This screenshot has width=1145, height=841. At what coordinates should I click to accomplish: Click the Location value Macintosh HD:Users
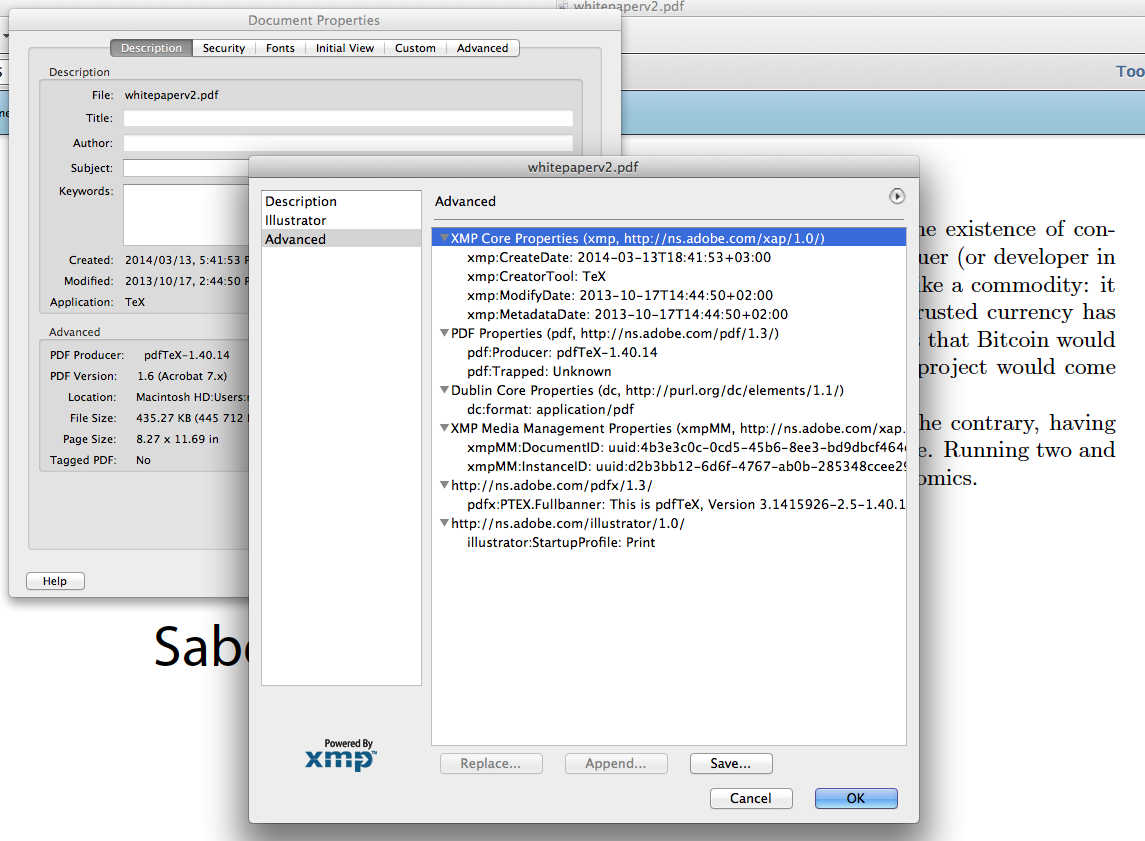(x=192, y=397)
